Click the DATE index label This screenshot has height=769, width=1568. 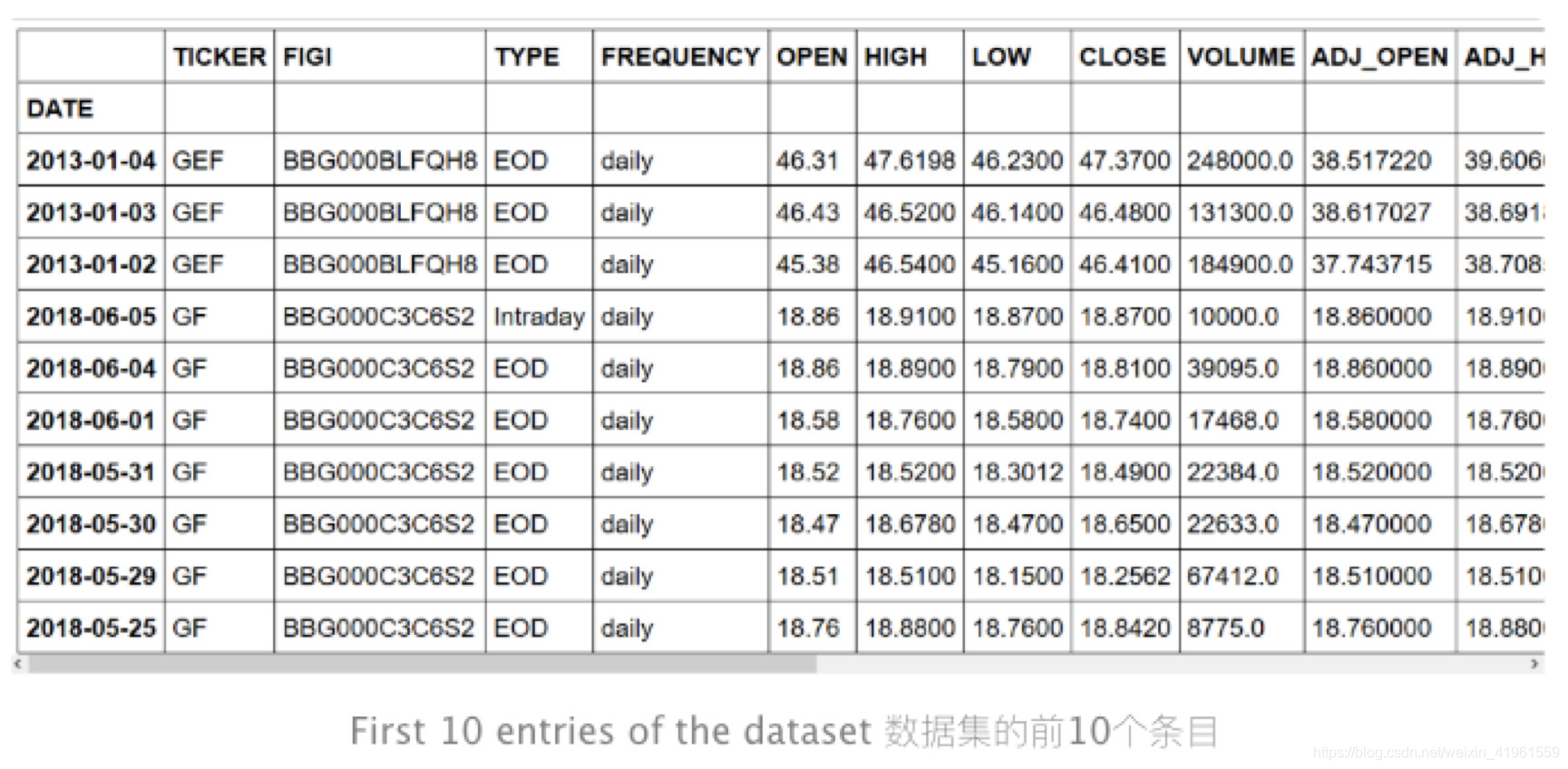point(60,109)
